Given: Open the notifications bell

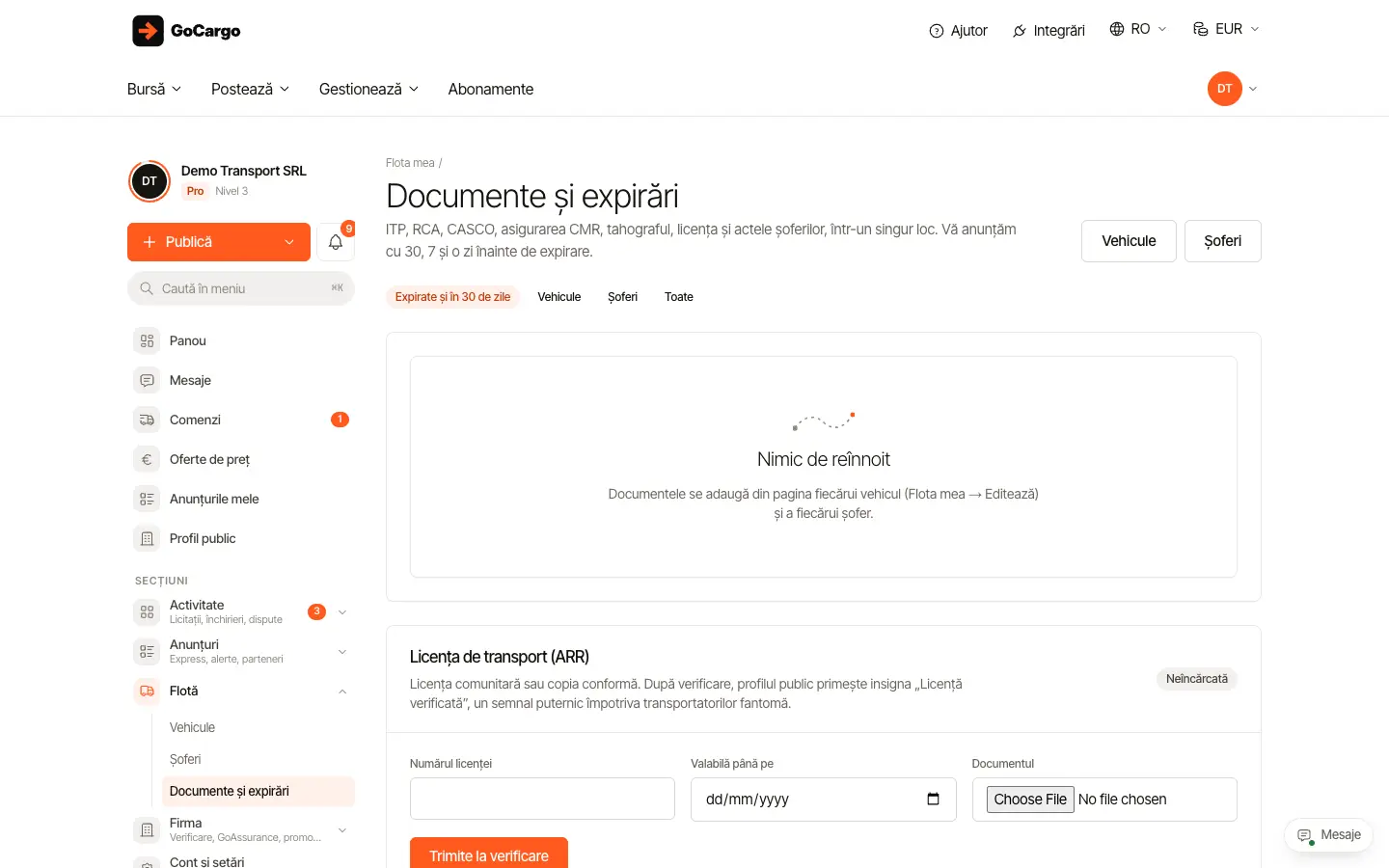Looking at the screenshot, I should (336, 242).
